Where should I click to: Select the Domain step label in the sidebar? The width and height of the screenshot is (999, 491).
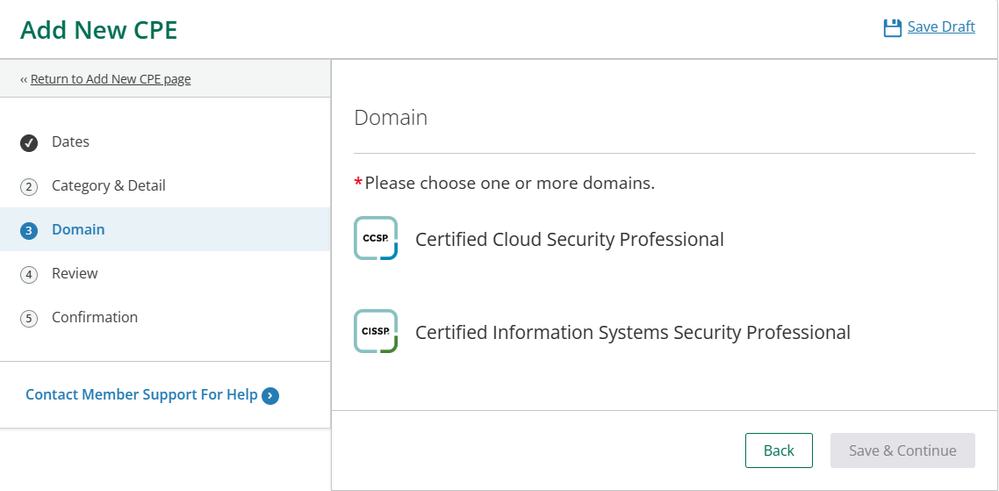tap(78, 230)
